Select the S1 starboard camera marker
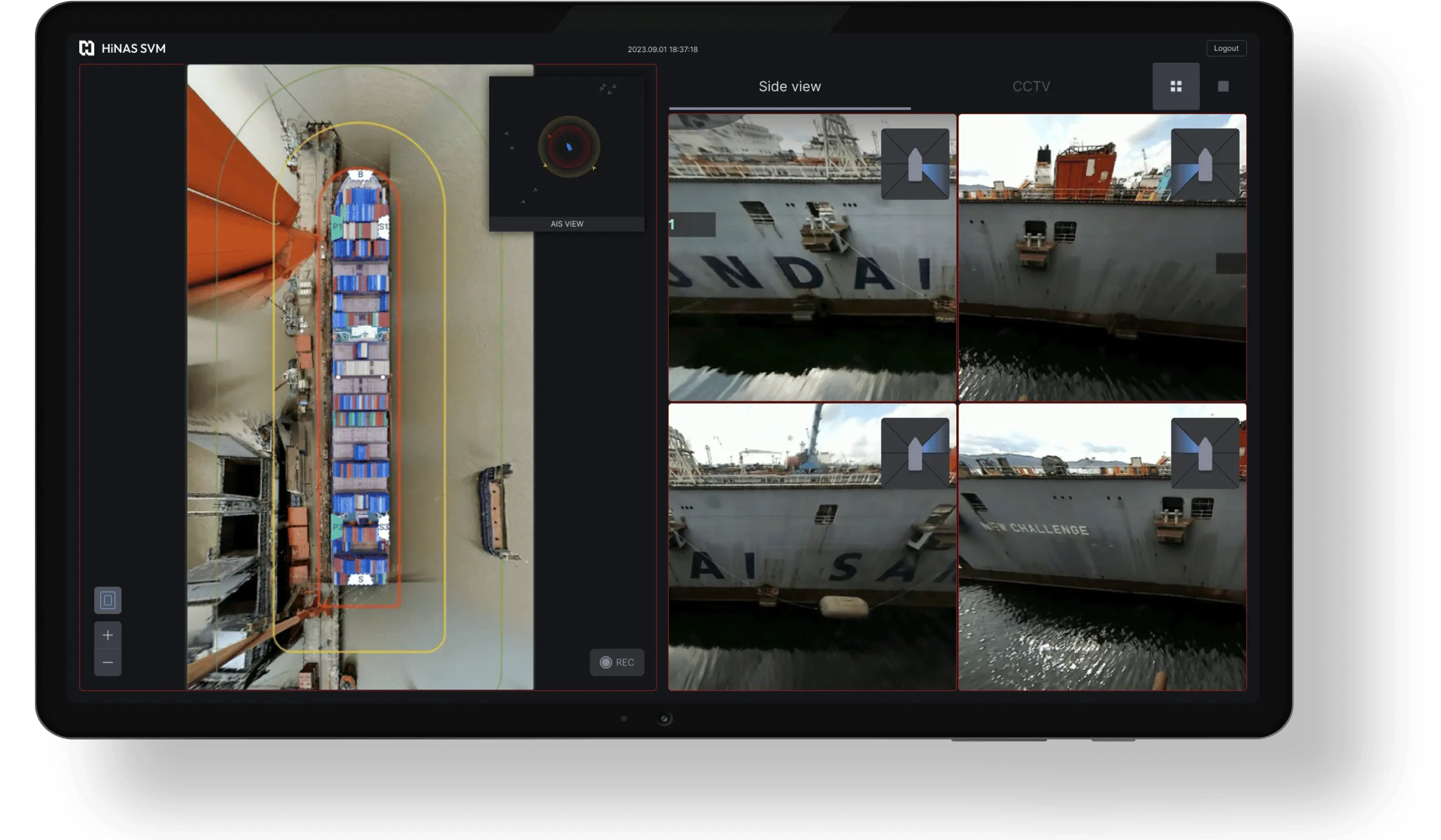The height and width of the screenshot is (840, 1441). tap(384, 227)
